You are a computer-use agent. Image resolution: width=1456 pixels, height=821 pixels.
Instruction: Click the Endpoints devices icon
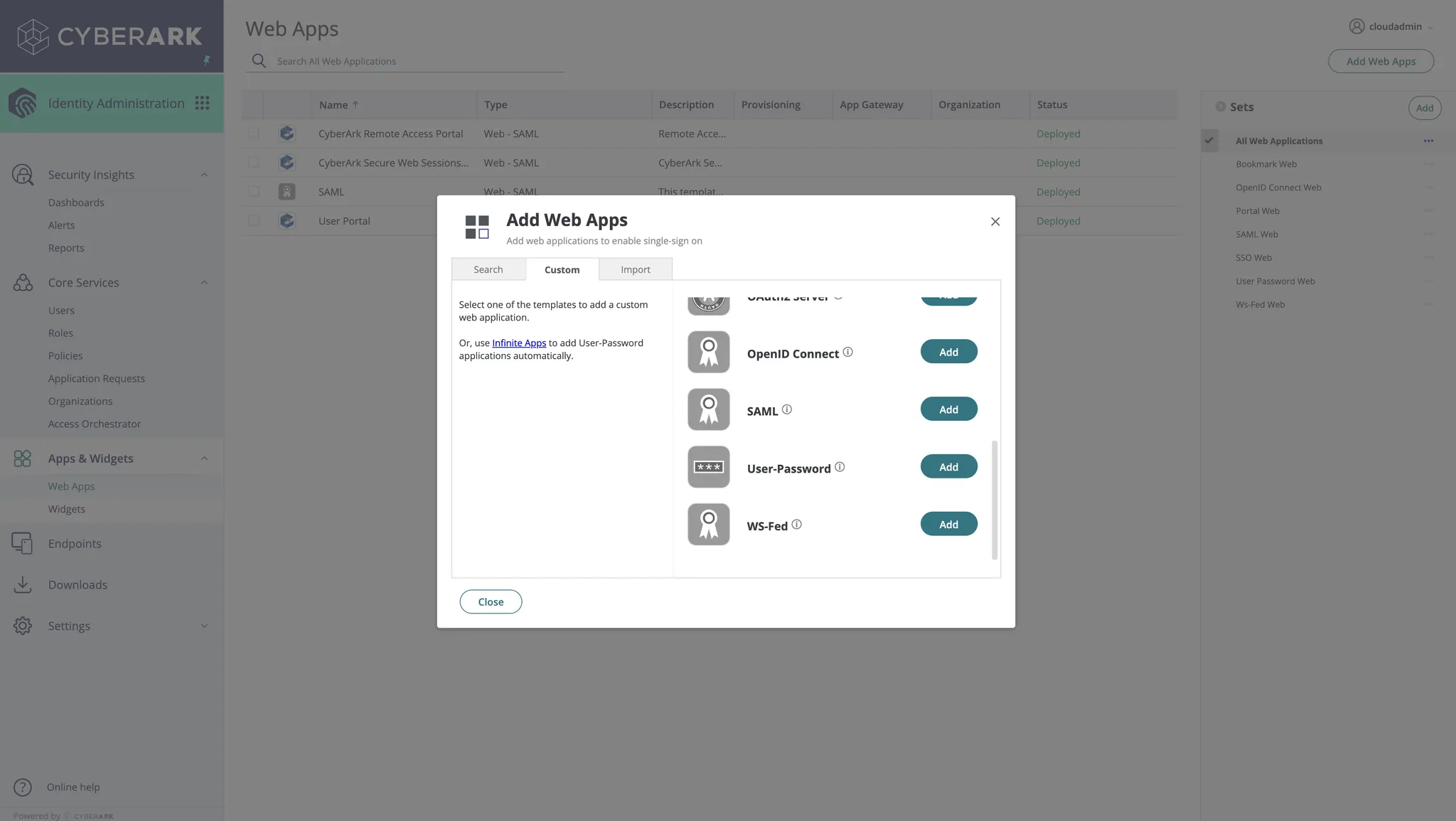click(22, 543)
